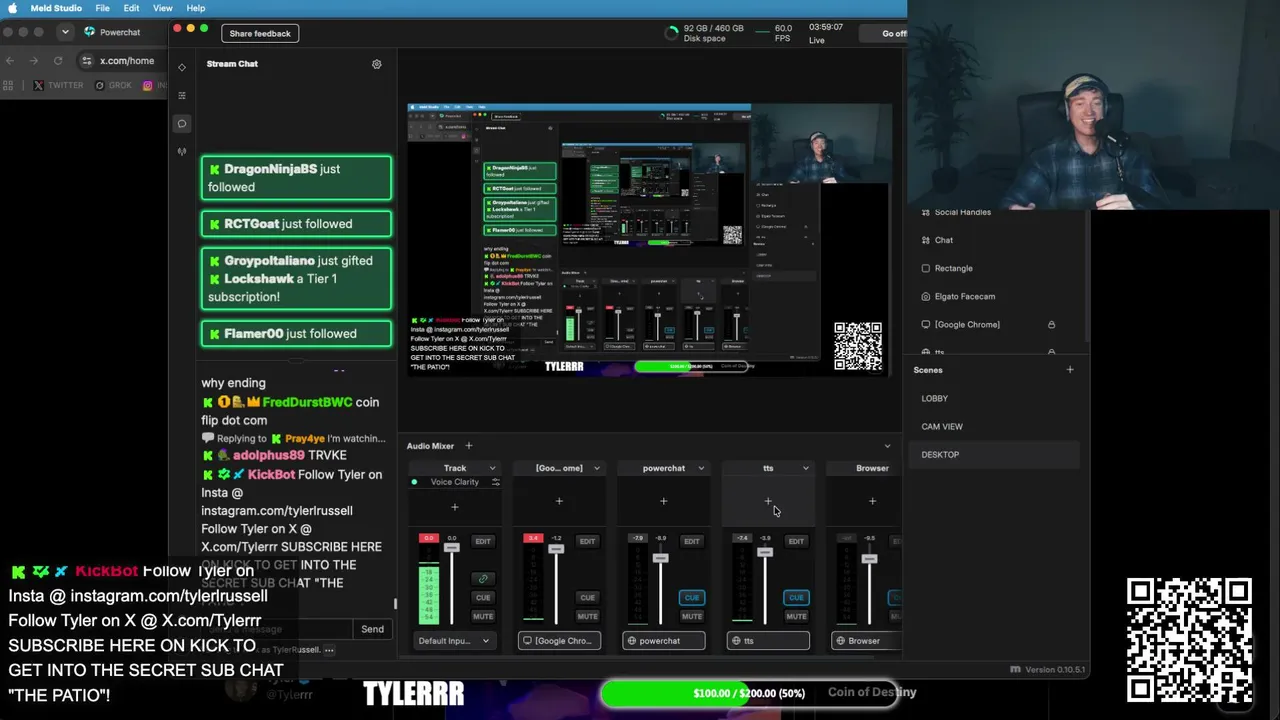This screenshot has height=720, width=1280.
Task: Edit the tts channel settings
Action: click(796, 542)
